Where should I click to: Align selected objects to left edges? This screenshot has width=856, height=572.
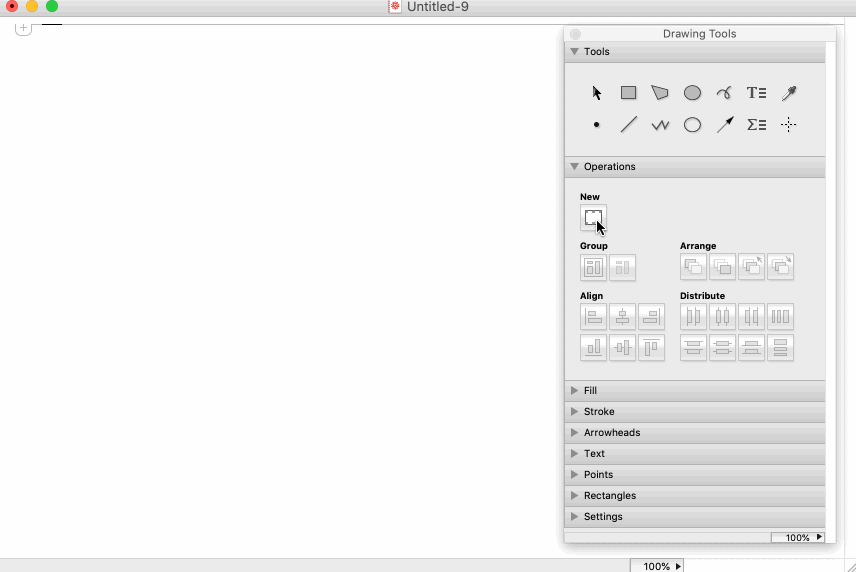(x=593, y=317)
